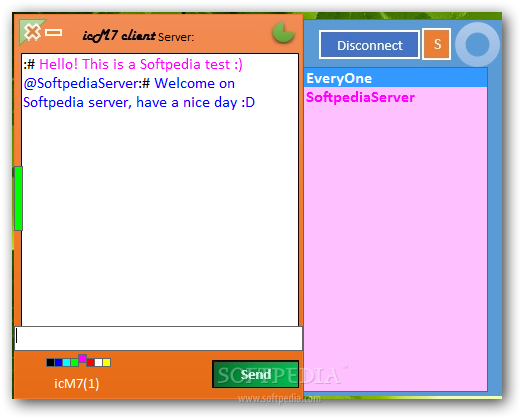Pick the magenta text color swatch
522x419 pixels.
(x=82, y=359)
